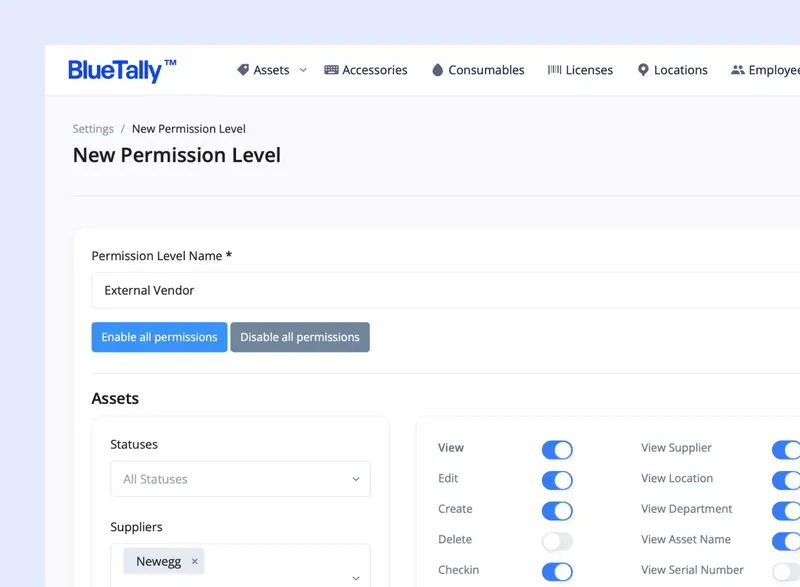Enable View Serial Number switch
The image size is (800, 587).
pos(786,572)
